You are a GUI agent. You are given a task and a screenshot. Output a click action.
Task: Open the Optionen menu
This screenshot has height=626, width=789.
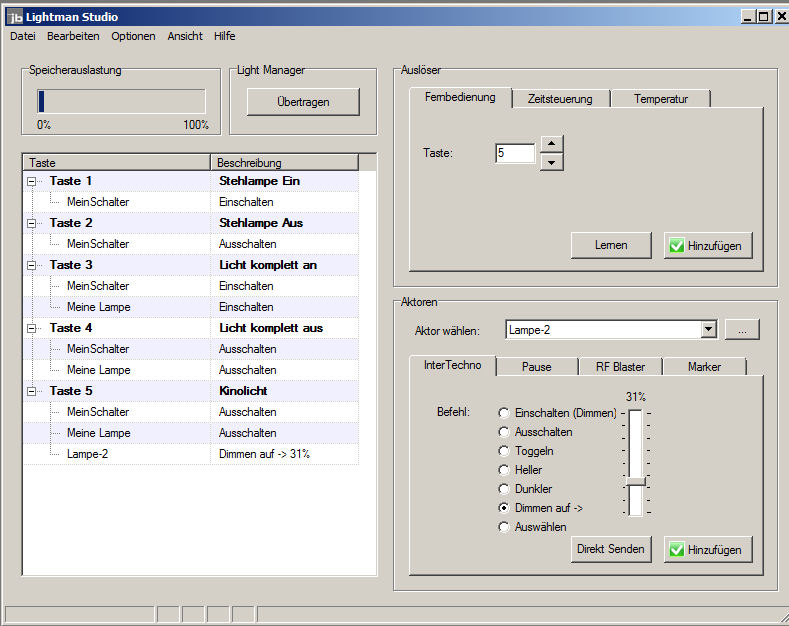133,36
